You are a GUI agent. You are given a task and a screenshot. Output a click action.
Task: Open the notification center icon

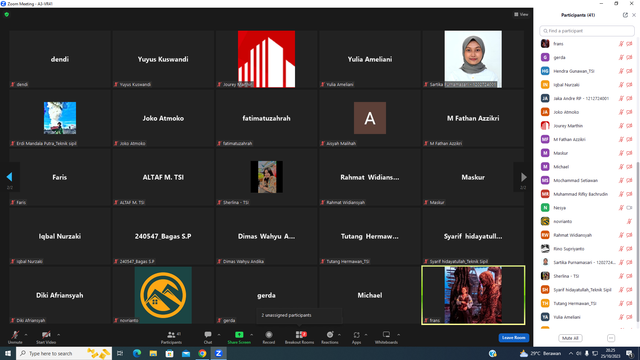point(630,353)
